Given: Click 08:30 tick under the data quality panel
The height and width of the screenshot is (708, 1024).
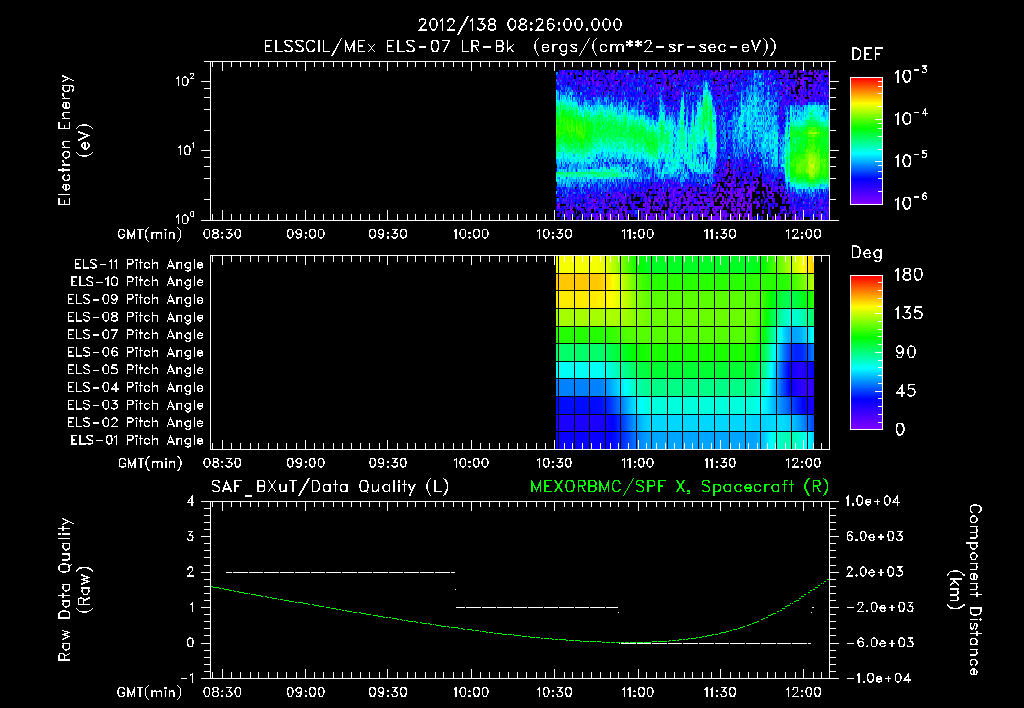Looking at the screenshot, I should (222, 692).
